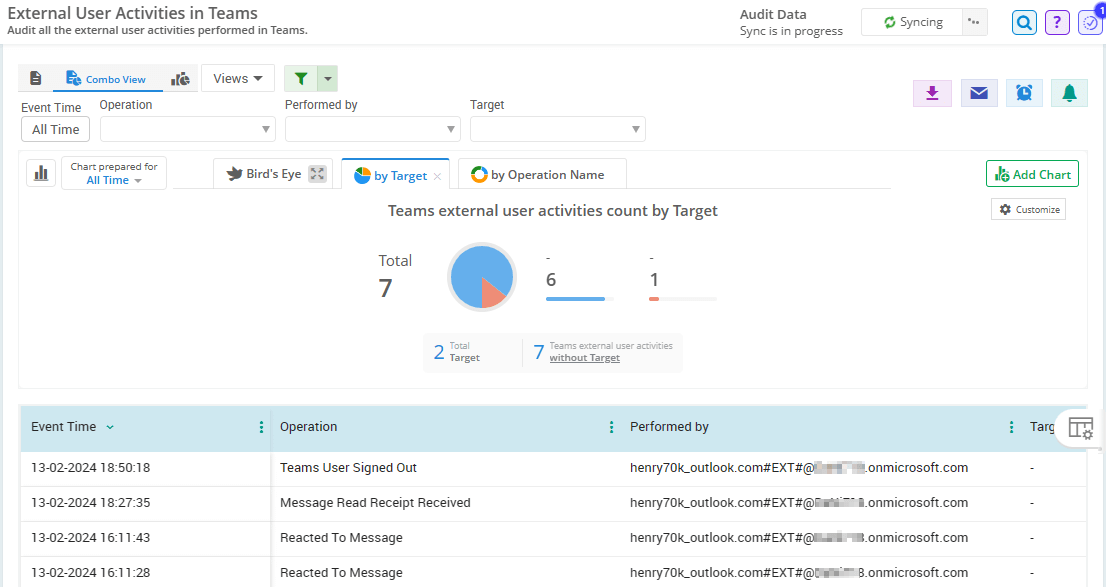Viewport: 1106px width, 587px height.
Task: Click the help question mark icon
Action: tap(1057, 23)
